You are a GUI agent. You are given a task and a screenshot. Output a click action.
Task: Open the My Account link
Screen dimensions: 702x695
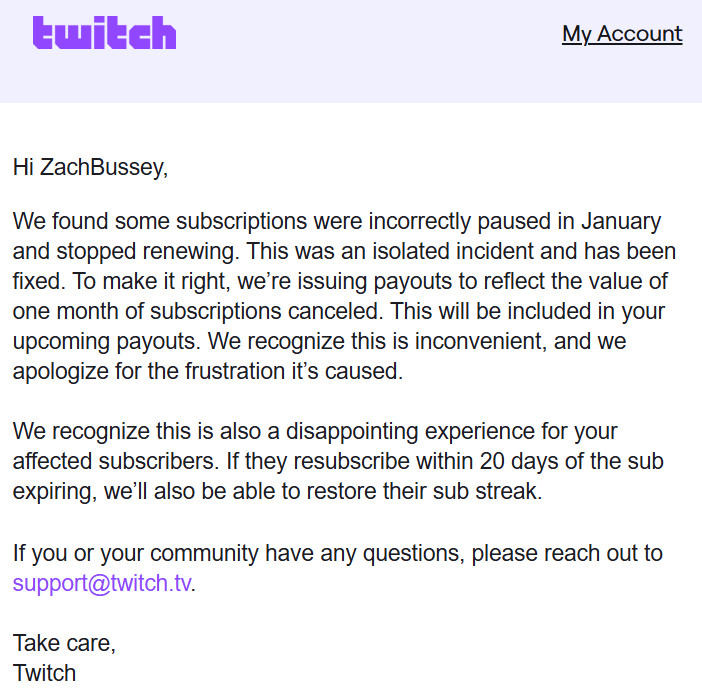click(x=622, y=34)
